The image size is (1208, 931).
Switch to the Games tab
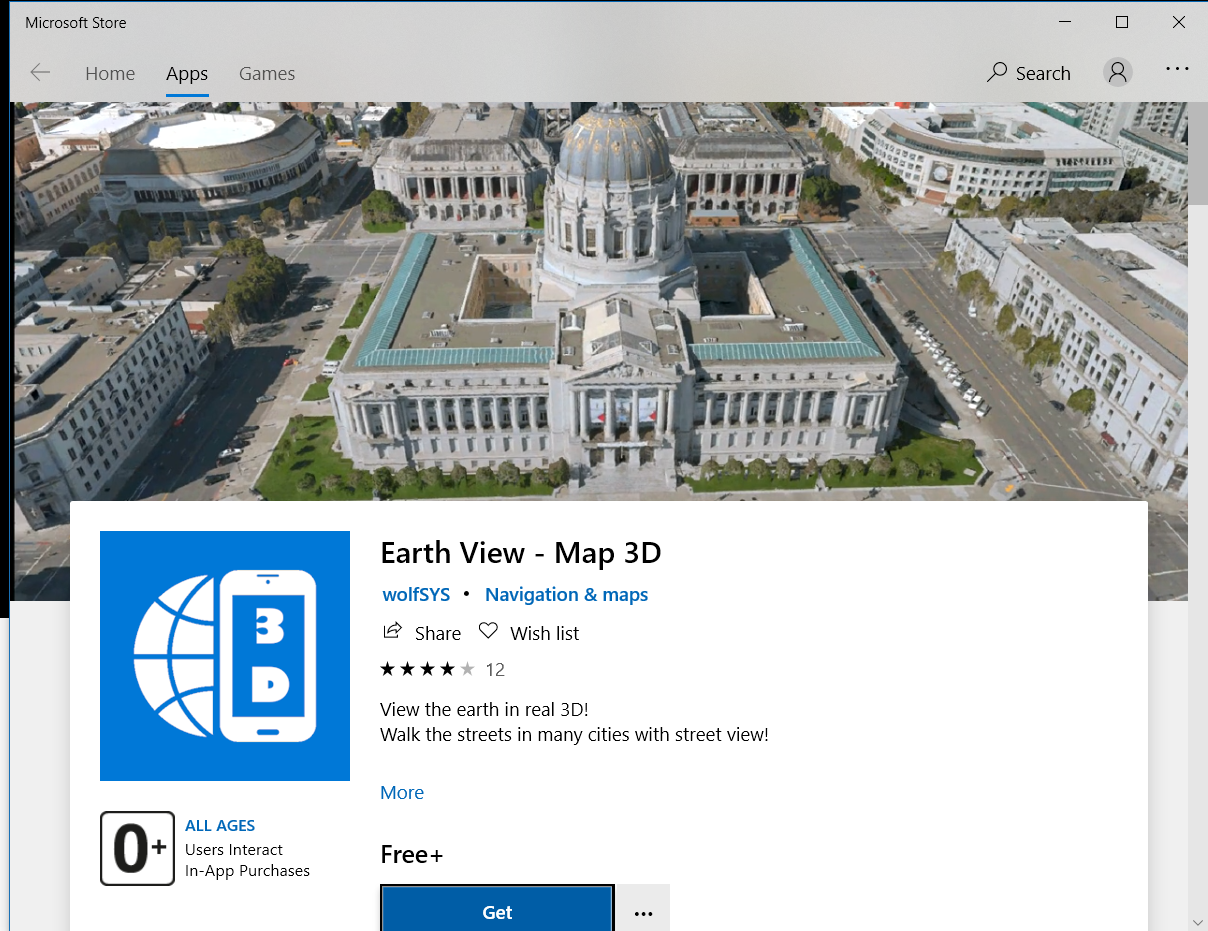pyautogui.click(x=266, y=74)
